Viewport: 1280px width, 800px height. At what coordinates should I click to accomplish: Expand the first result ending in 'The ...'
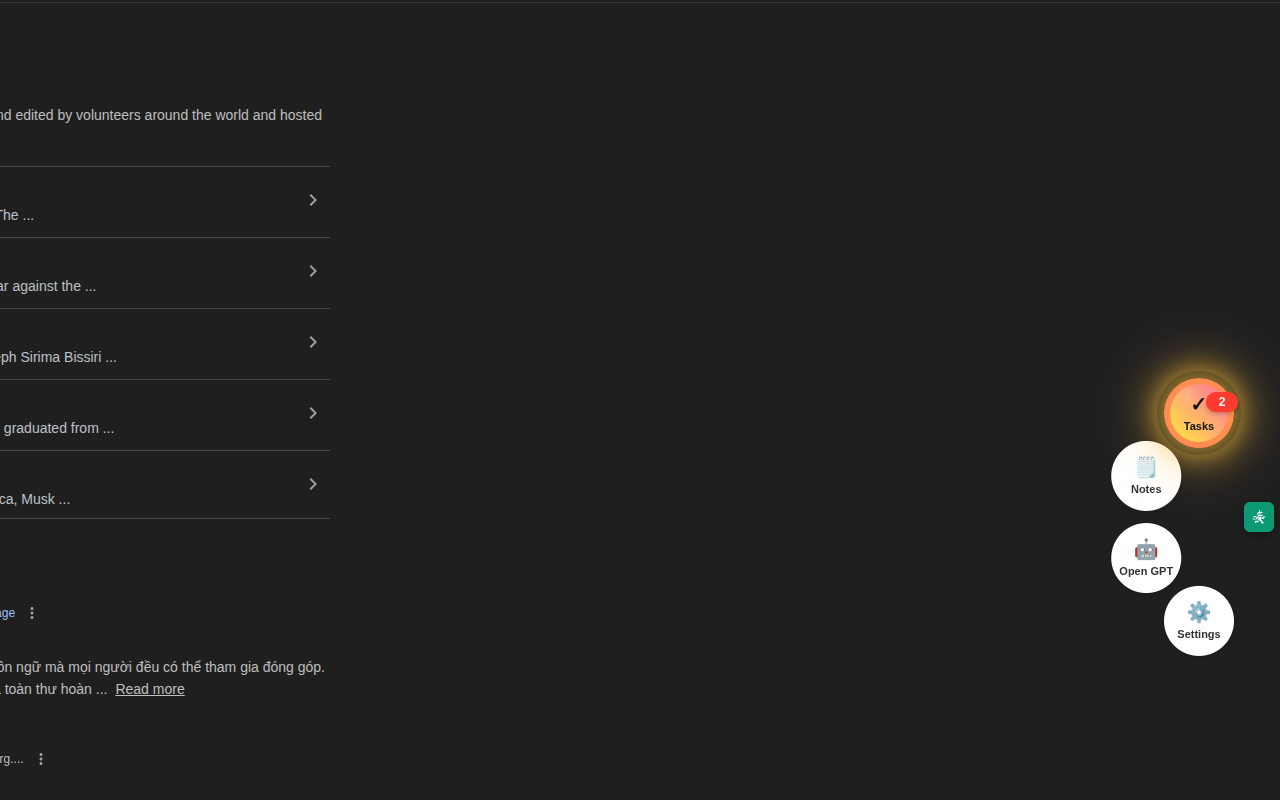tap(313, 200)
